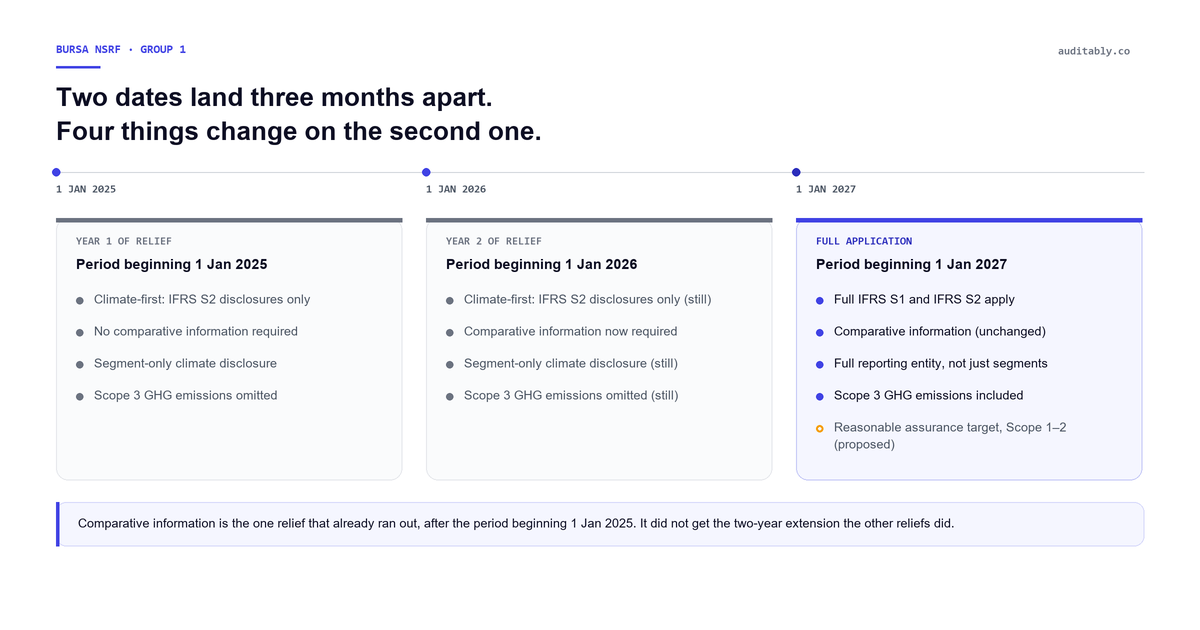Click the Period beginning 1 Jan 2027 title
Viewport: 1200px width, 630px height.
pyautogui.click(x=911, y=265)
